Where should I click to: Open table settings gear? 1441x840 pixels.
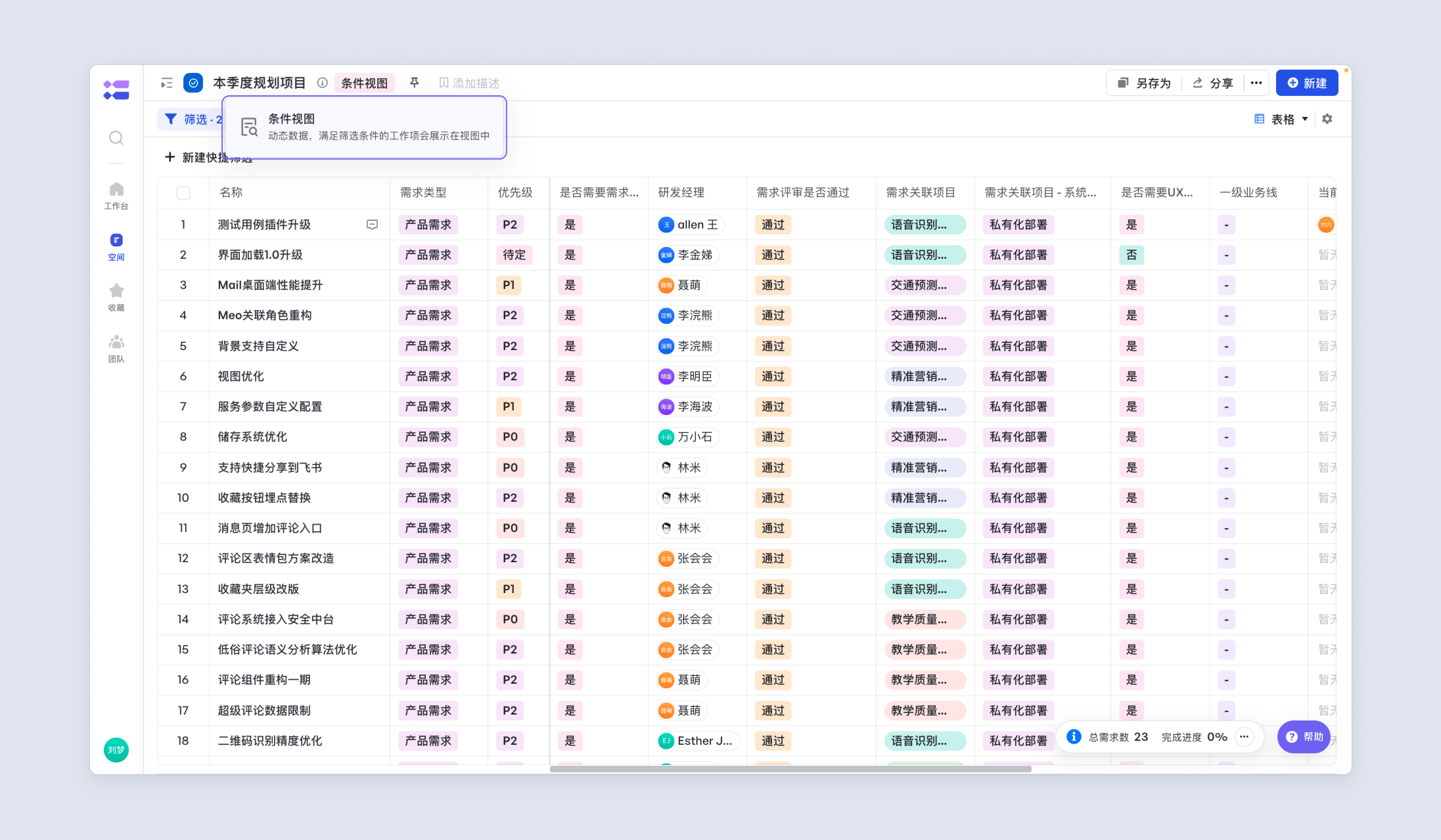coord(1327,119)
